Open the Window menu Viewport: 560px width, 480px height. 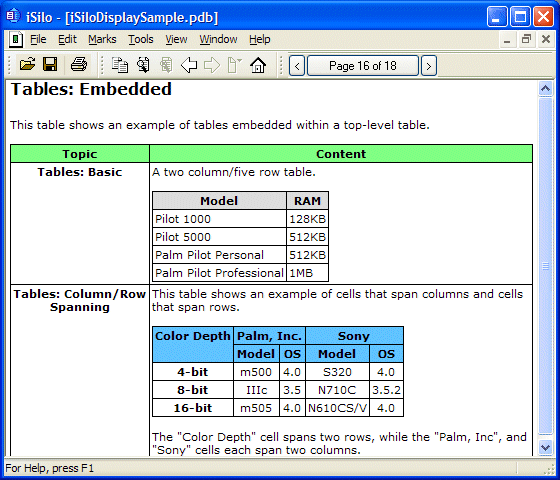218,39
